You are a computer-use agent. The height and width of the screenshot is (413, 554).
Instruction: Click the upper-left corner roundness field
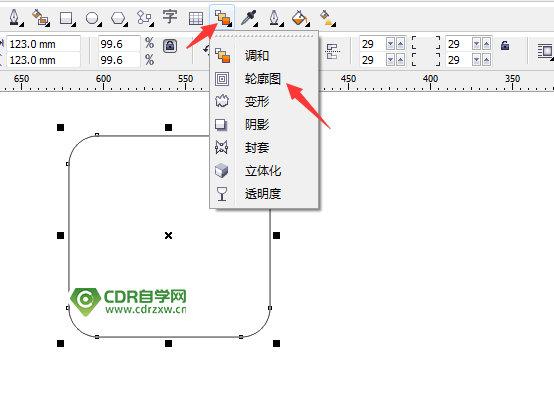click(x=372, y=44)
